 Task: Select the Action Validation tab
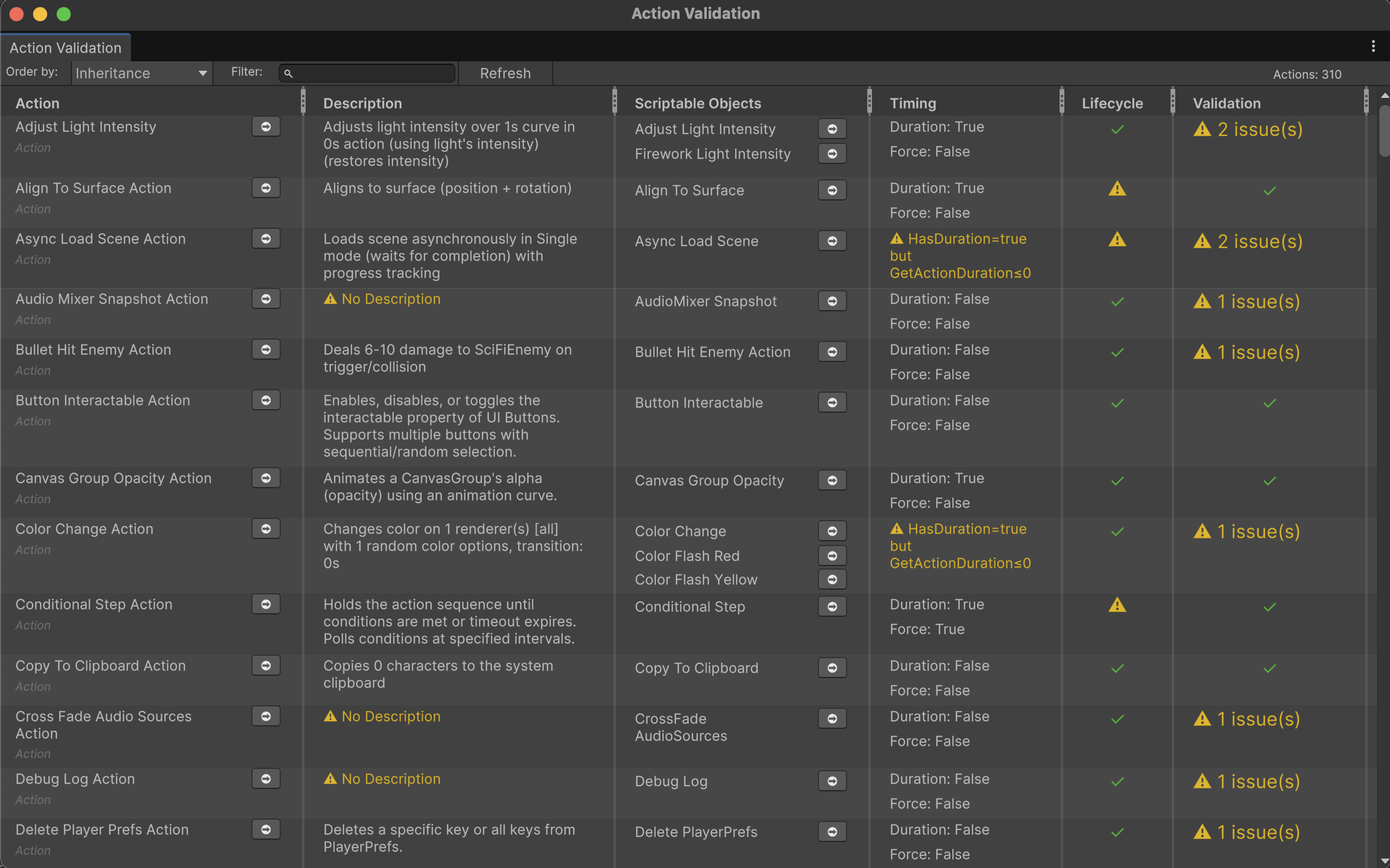pos(65,48)
